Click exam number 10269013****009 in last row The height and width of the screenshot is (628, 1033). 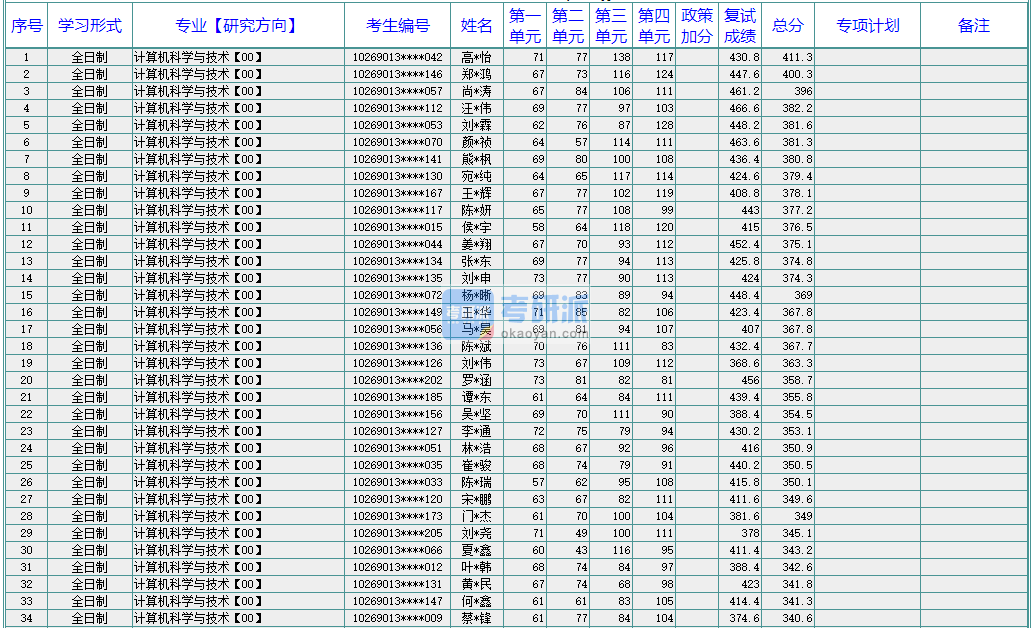click(397, 619)
